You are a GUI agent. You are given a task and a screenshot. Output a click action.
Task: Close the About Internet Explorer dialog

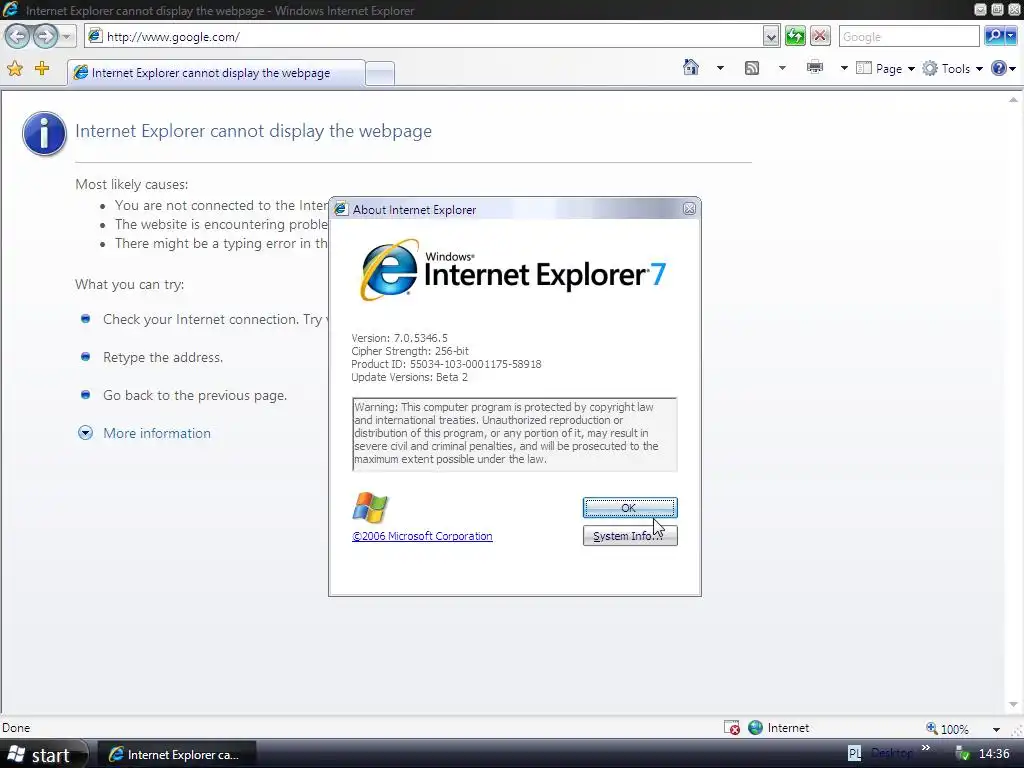[x=689, y=209]
